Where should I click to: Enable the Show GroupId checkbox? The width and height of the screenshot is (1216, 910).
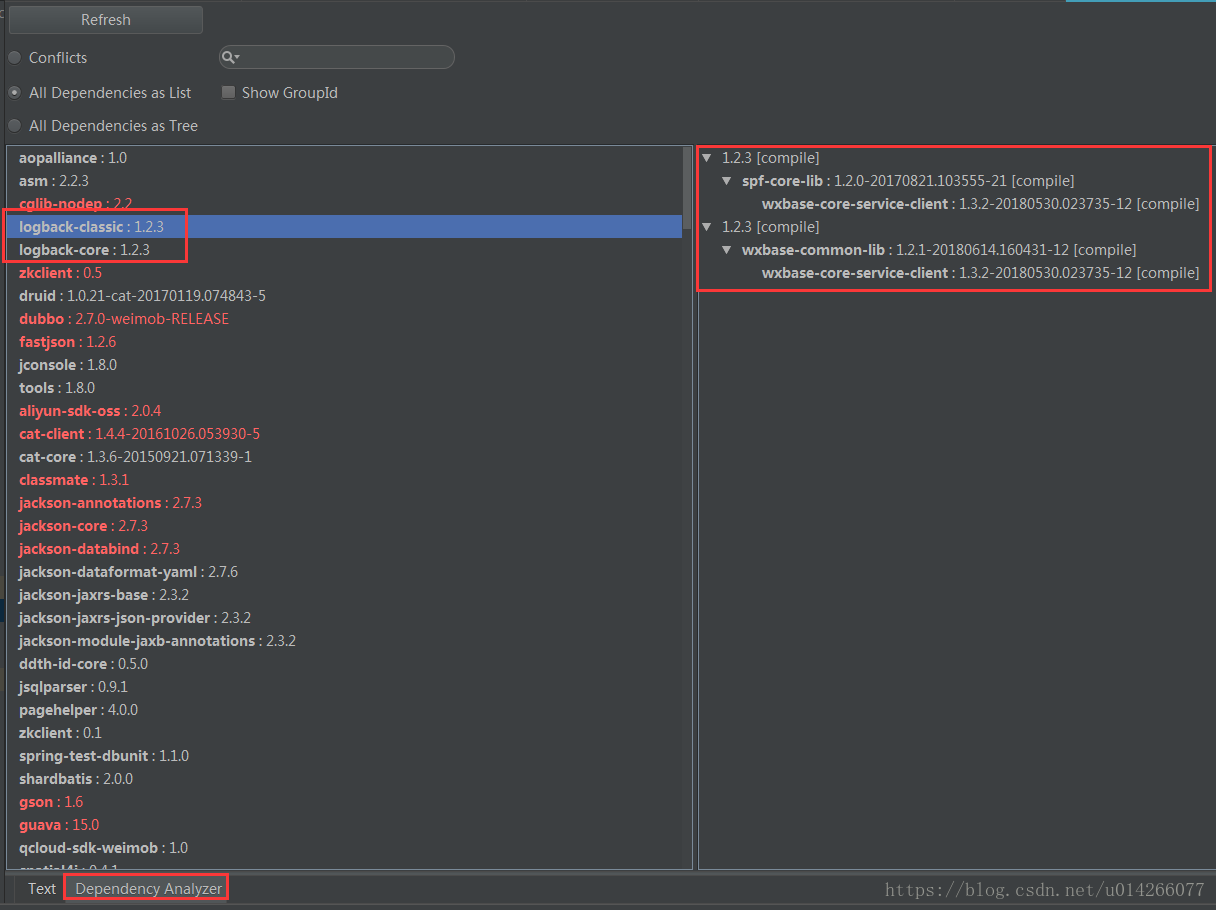click(229, 93)
